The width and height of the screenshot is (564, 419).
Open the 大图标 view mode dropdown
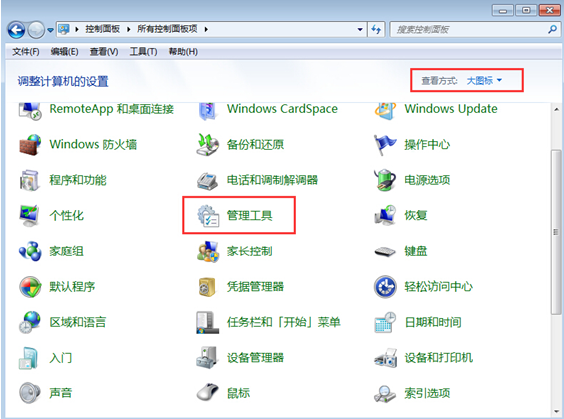coord(483,81)
